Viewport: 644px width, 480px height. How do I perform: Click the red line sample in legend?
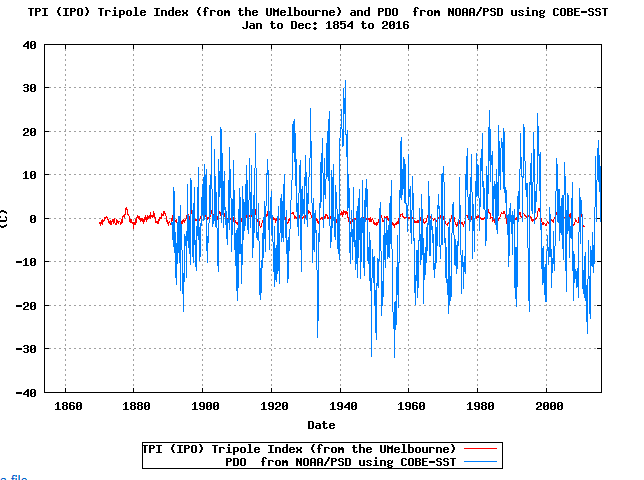tap(481, 448)
